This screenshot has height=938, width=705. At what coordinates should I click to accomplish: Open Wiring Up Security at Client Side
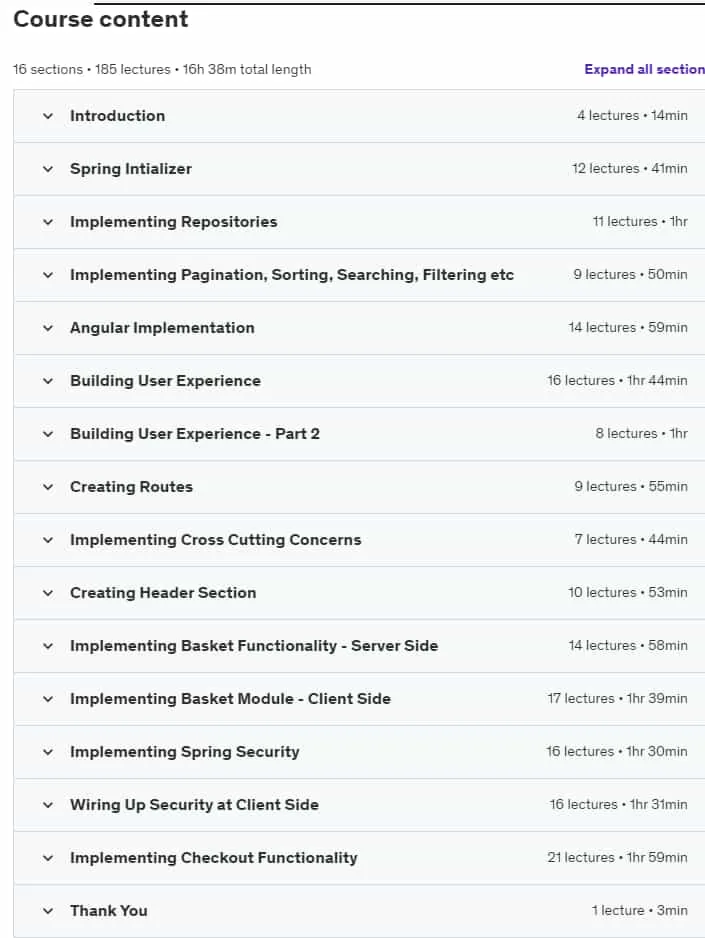(194, 805)
